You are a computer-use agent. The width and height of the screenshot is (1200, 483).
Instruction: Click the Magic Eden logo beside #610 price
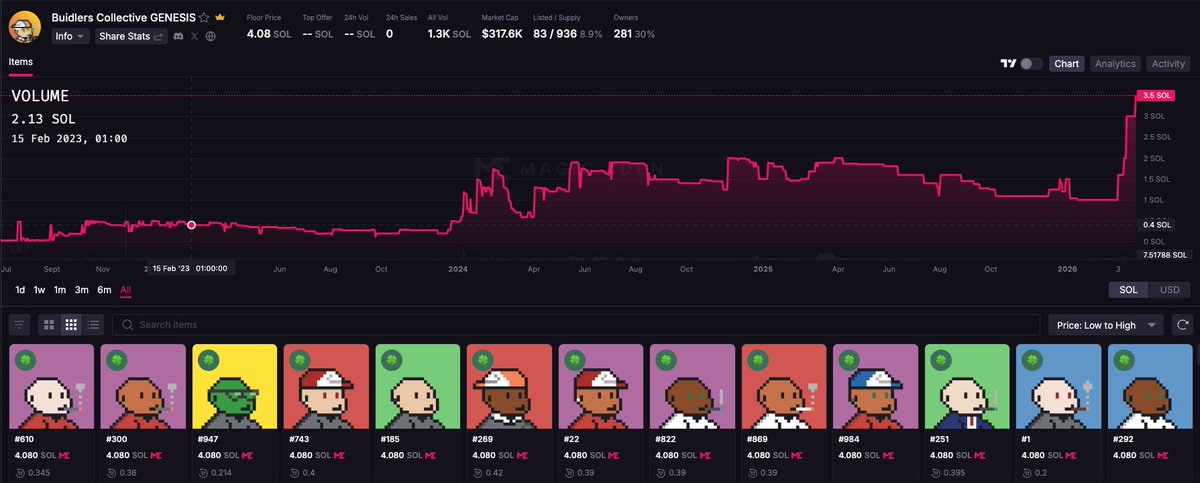(66, 454)
